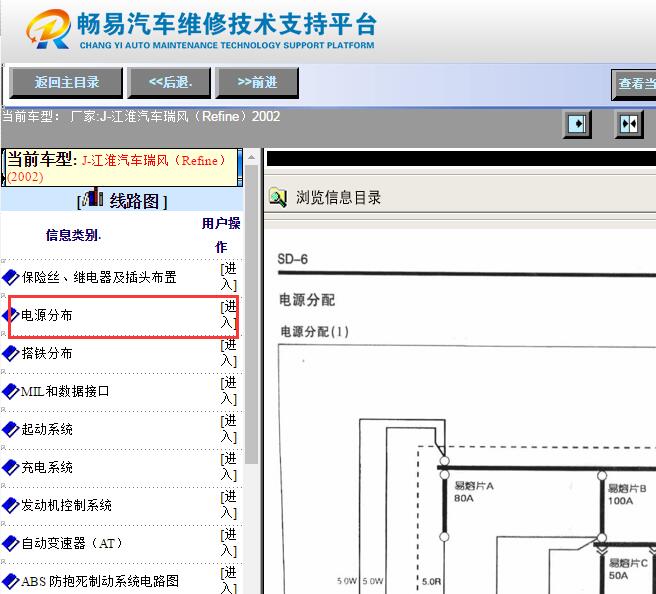The height and width of the screenshot is (594, 656).
Task: Click the 易熔片A 80A fuse label
Action: 474,492
